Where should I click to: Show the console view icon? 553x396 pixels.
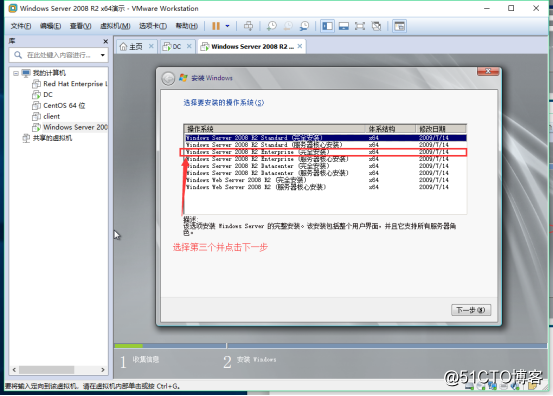pos(399,26)
